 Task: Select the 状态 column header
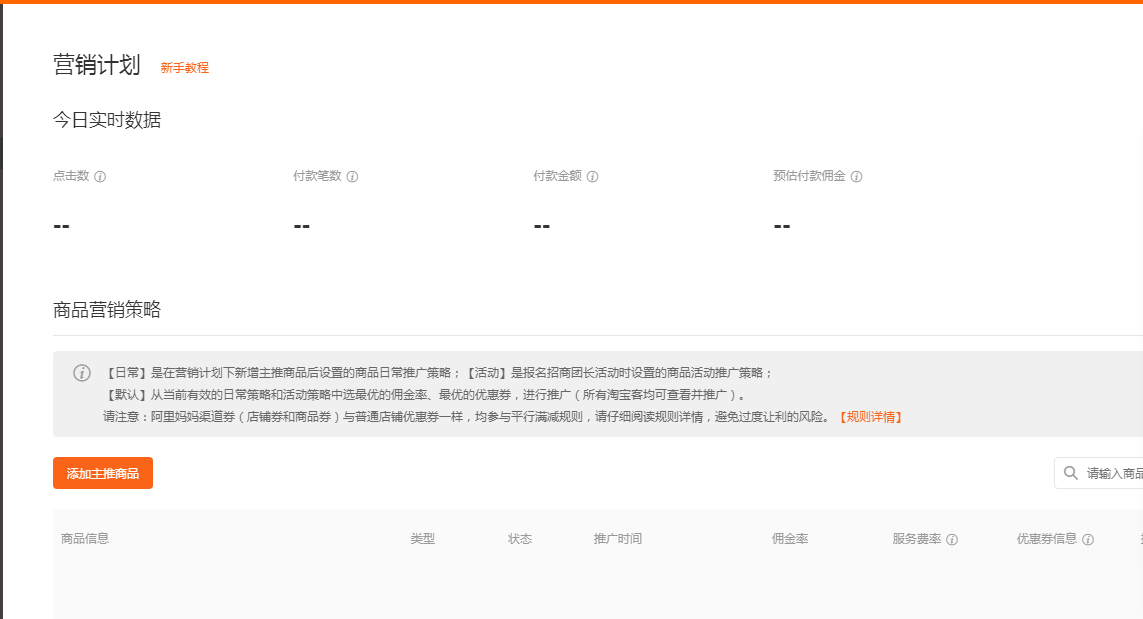point(520,539)
